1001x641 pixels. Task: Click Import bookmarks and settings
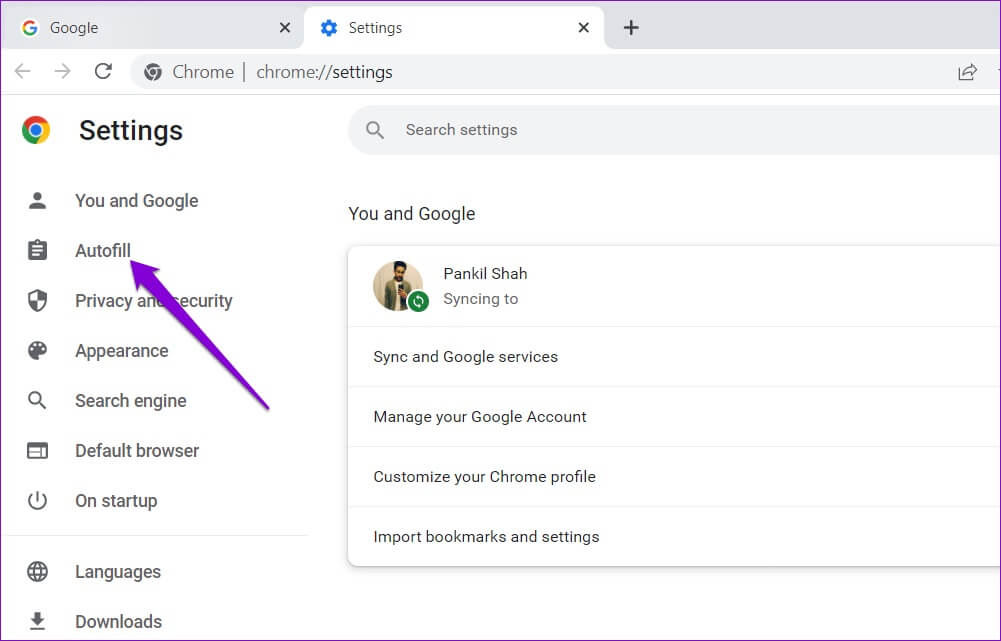click(x=674, y=536)
